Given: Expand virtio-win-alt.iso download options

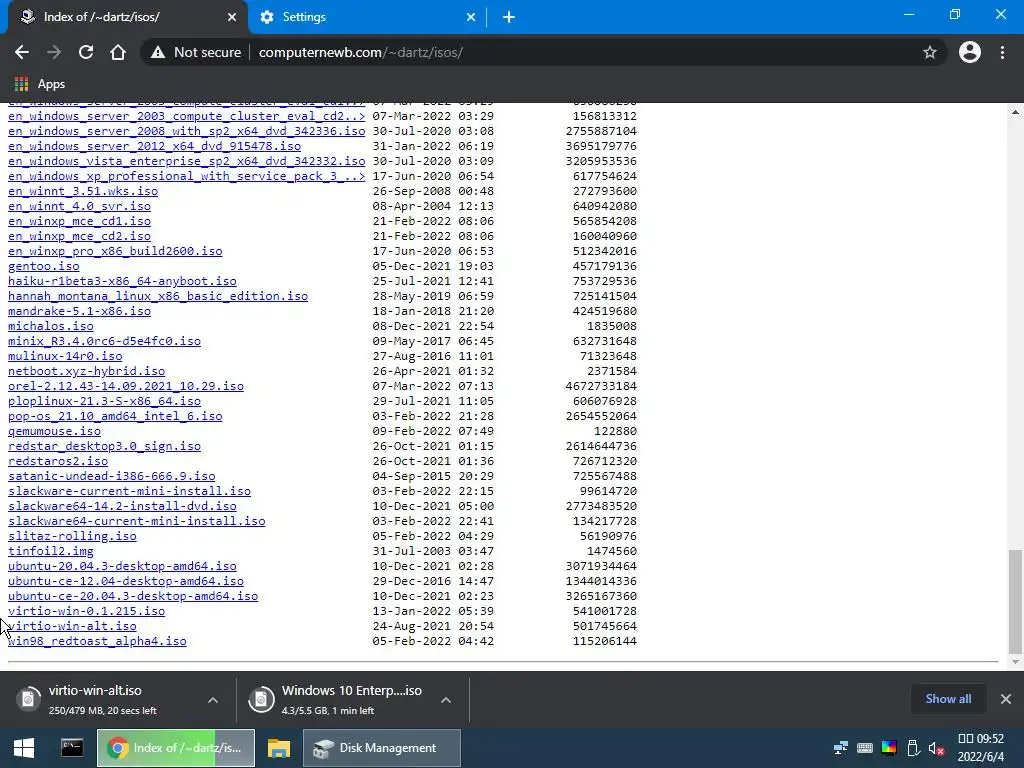Looking at the screenshot, I should (x=213, y=700).
